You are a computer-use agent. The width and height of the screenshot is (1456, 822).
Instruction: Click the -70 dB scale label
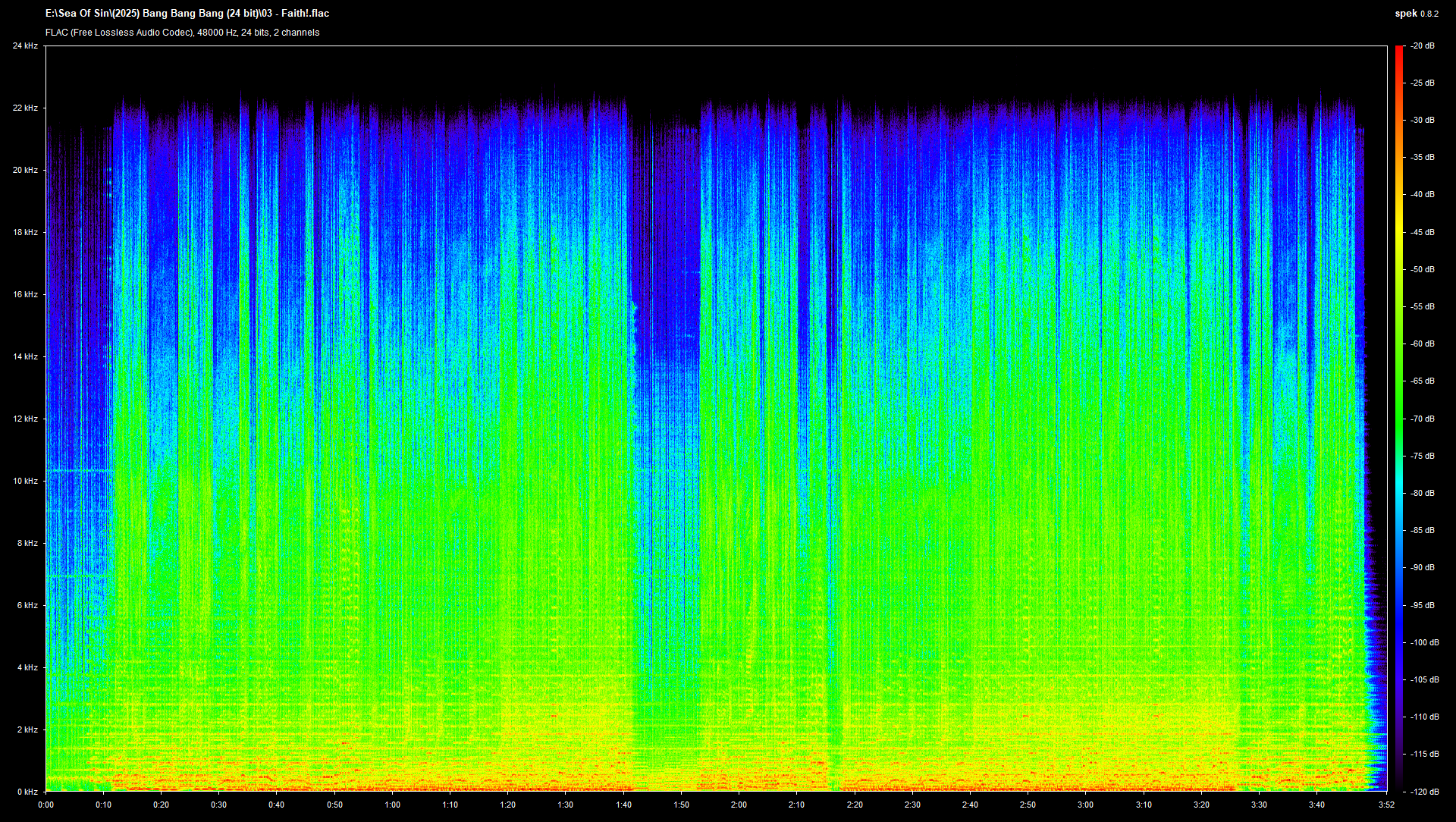pos(1423,419)
